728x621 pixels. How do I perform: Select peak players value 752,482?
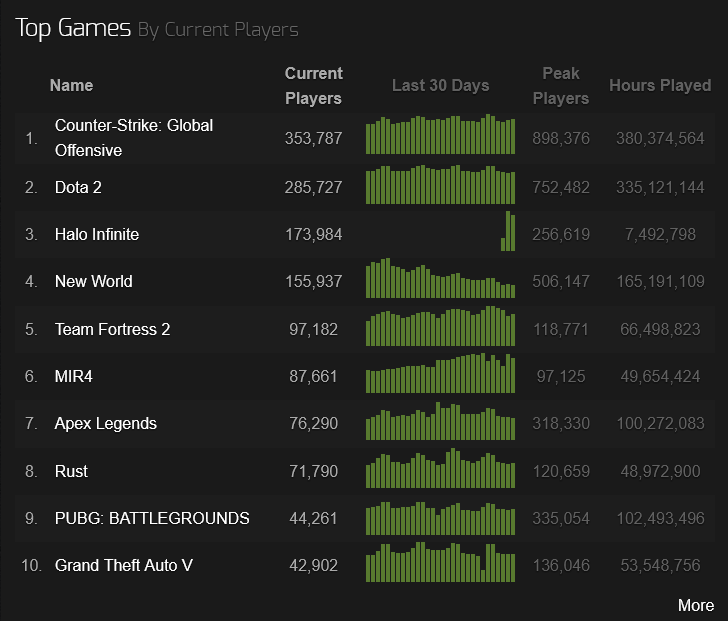pos(561,188)
